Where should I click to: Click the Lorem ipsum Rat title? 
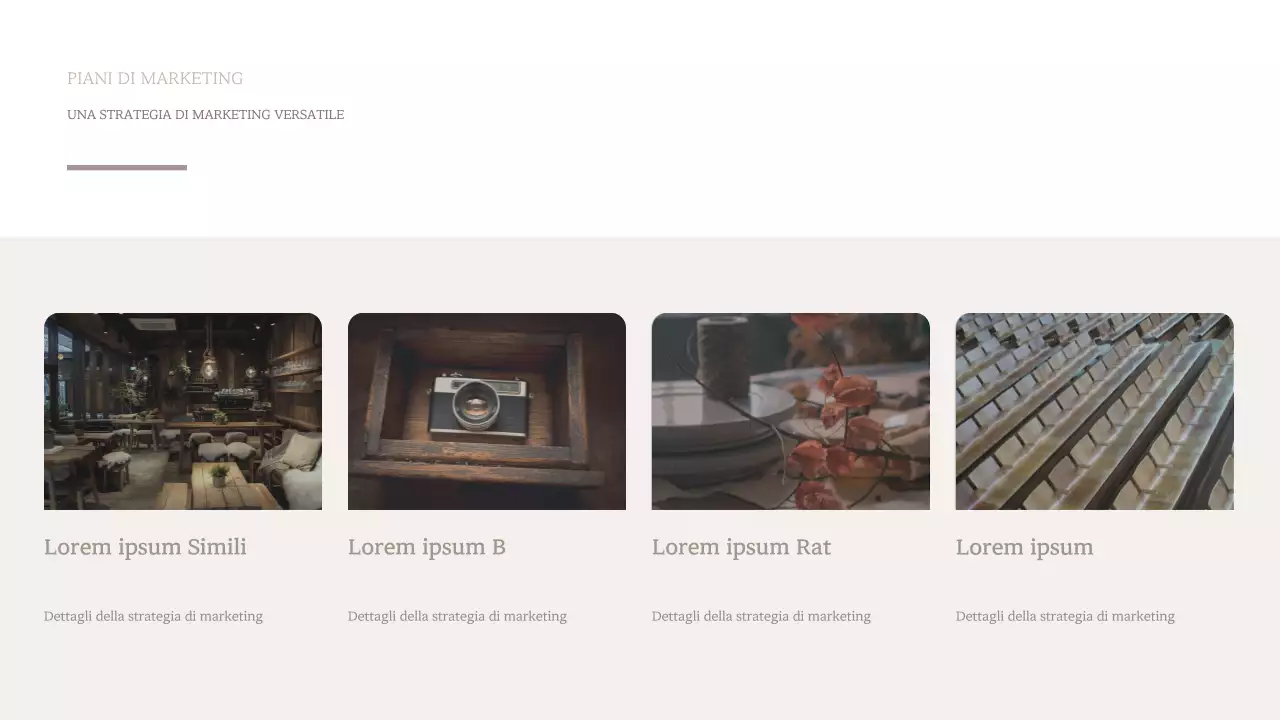[741, 547]
